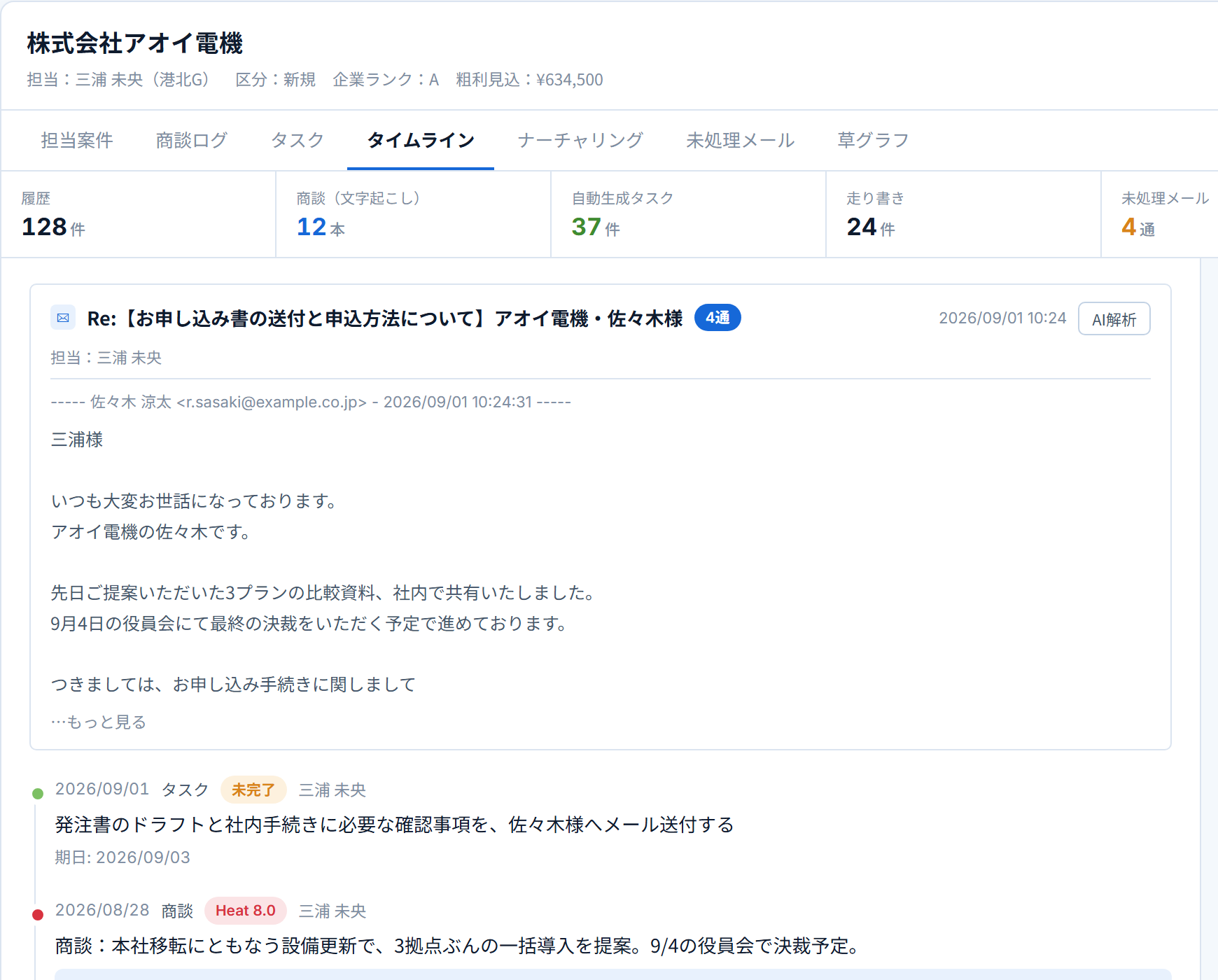Click the red marker for 2026/08/28 商談

coord(38,914)
